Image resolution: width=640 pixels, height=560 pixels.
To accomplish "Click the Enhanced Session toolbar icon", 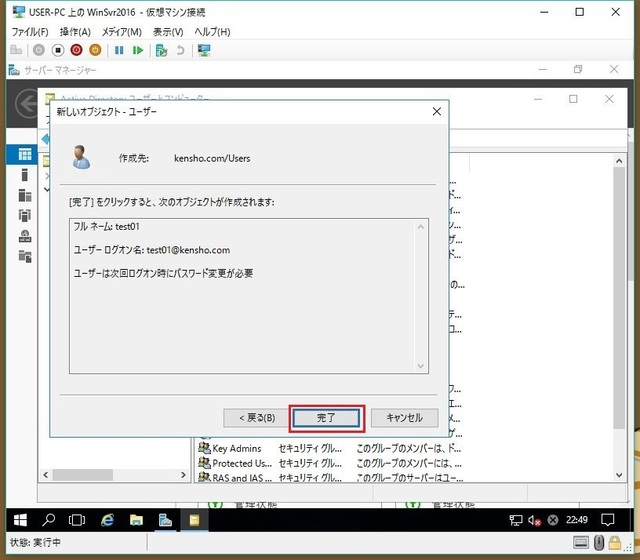I will (x=204, y=50).
